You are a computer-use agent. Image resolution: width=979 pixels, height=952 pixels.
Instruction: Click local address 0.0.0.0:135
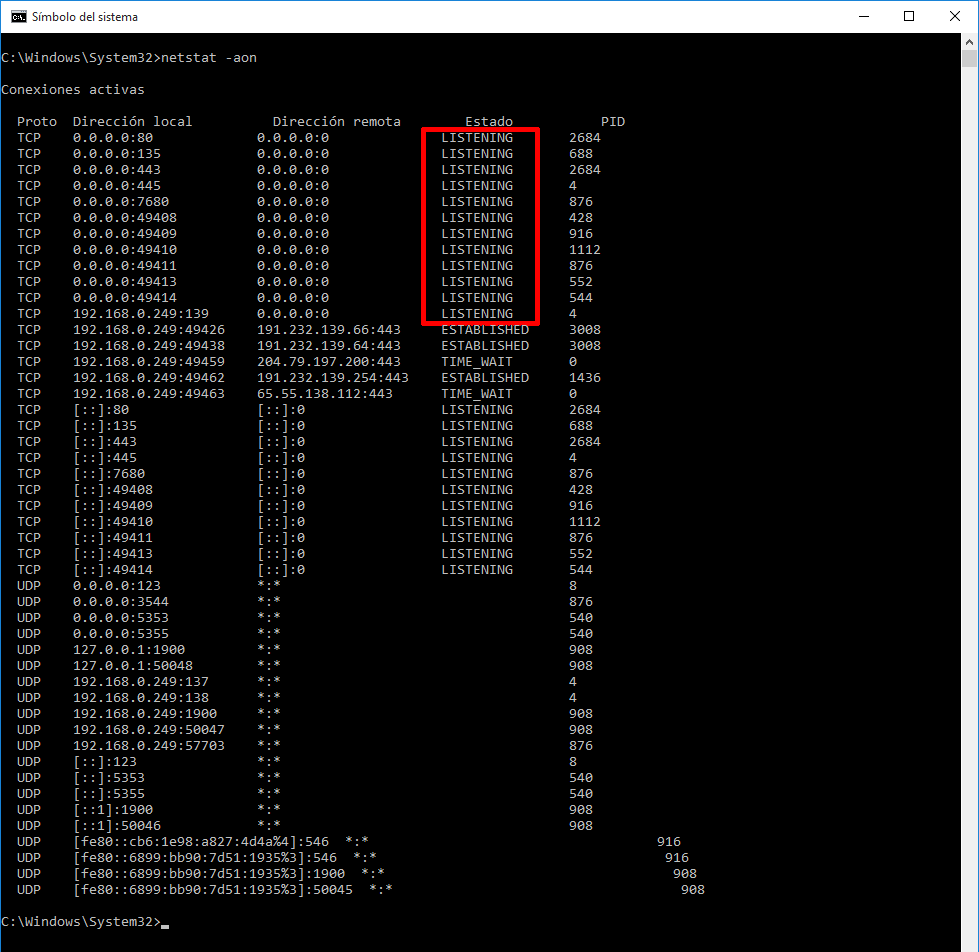tap(117, 154)
